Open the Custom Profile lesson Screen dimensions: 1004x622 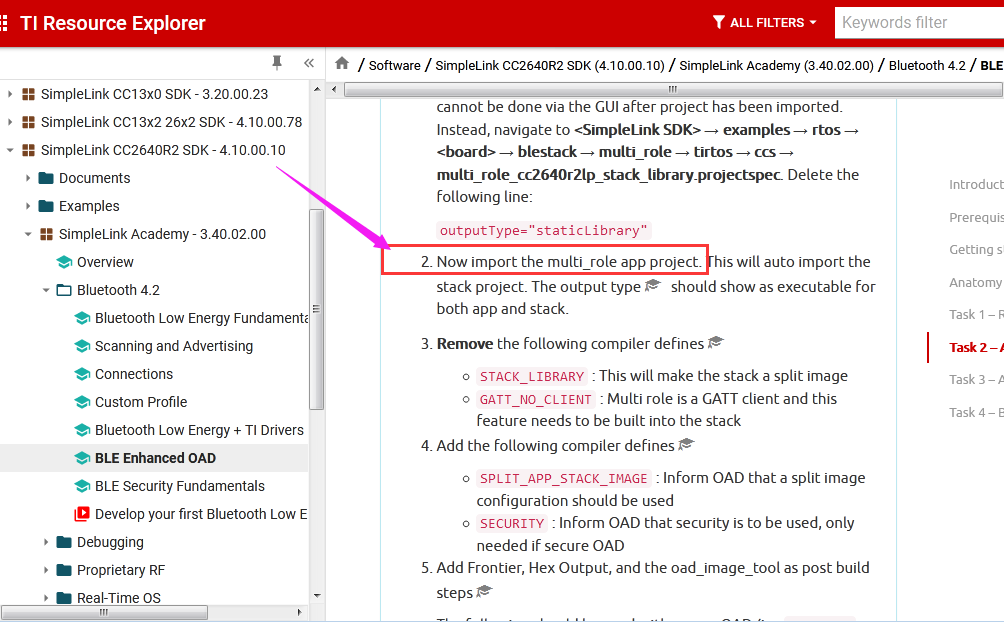(x=141, y=402)
